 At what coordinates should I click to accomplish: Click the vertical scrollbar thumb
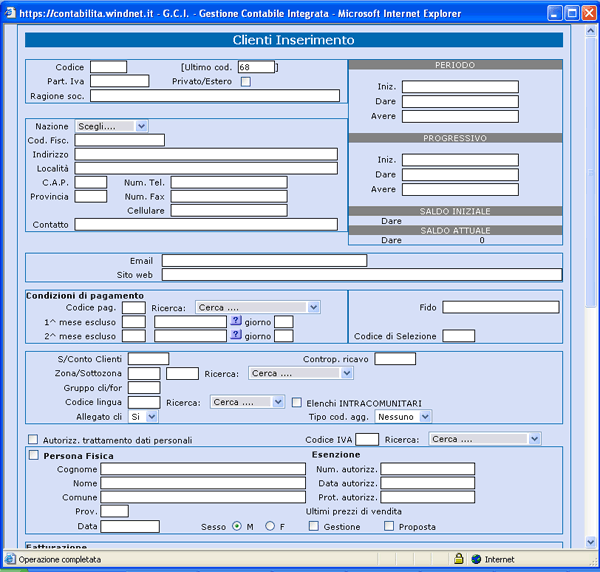[591, 172]
